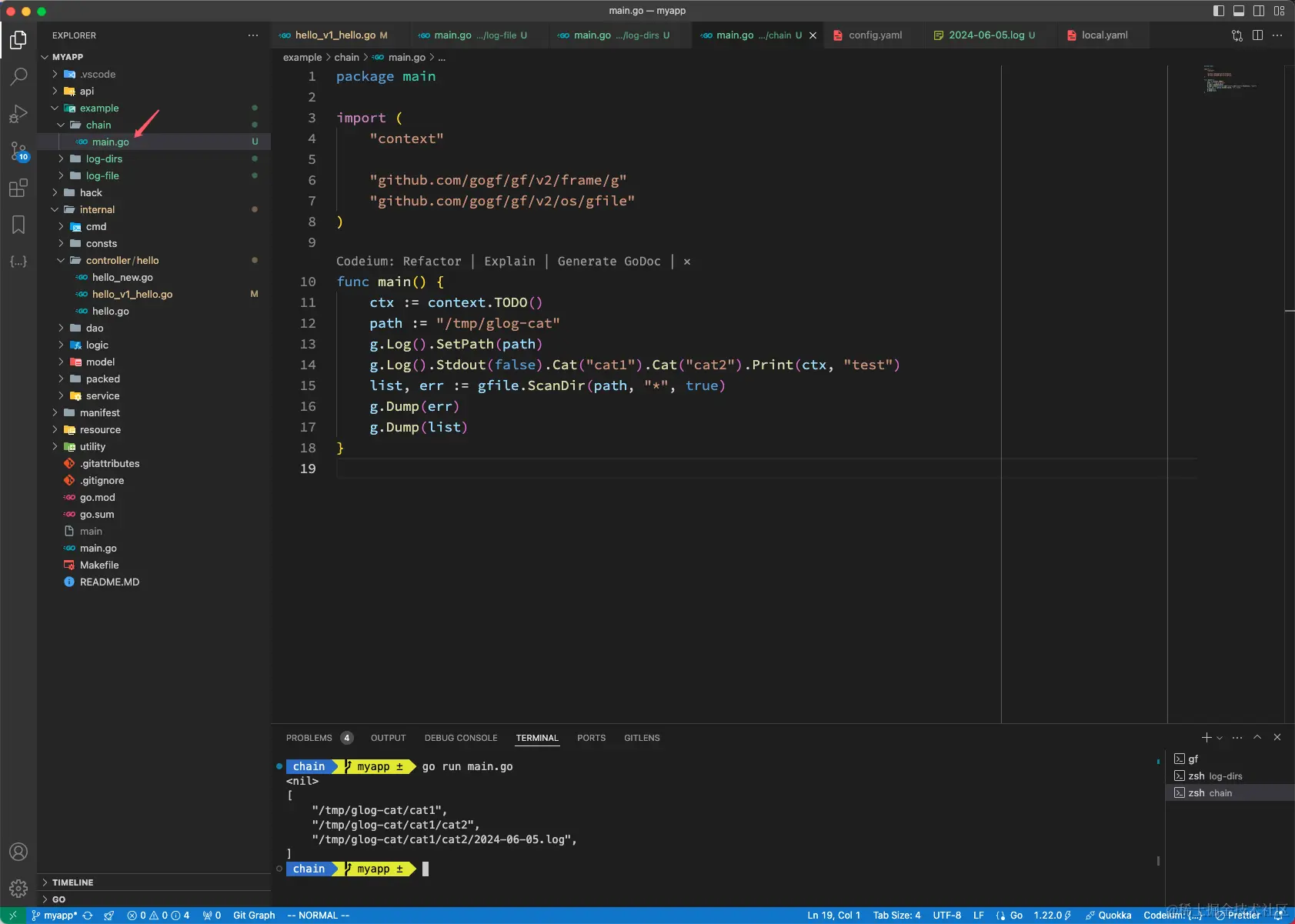Split the editor to the right
Image resolution: width=1295 pixels, height=924 pixels.
(1257, 35)
